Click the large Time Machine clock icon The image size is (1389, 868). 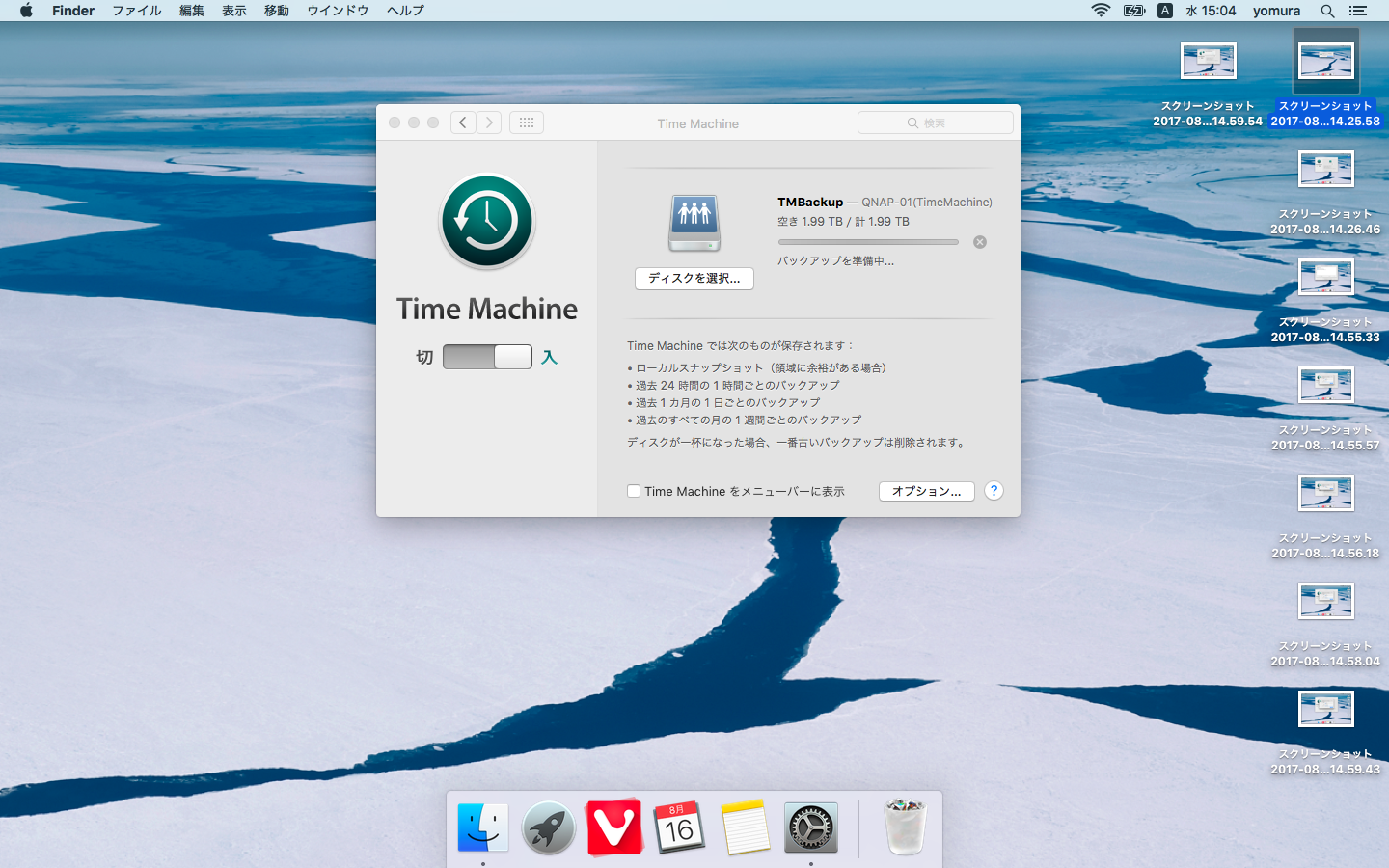[x=487, y=221]
